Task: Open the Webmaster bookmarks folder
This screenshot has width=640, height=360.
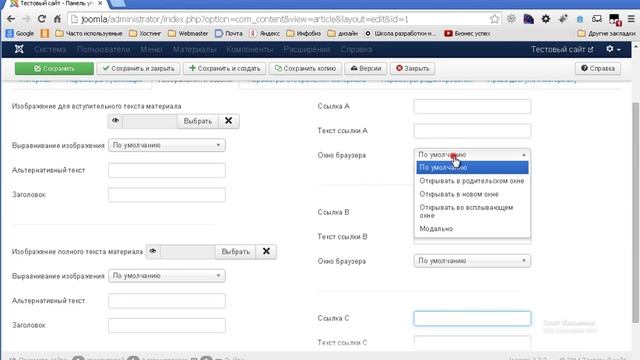Action: 188,33
